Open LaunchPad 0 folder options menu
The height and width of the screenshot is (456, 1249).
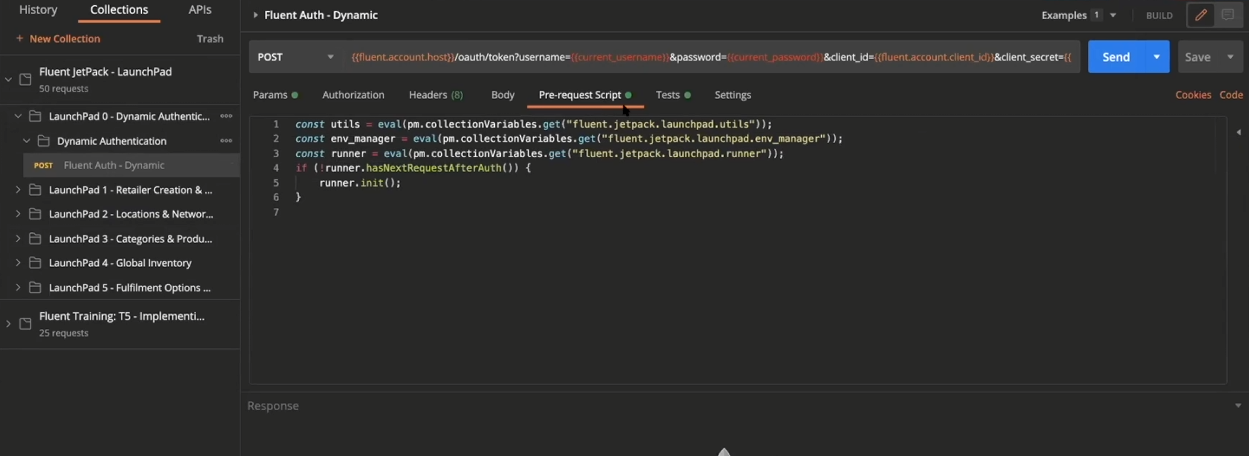(x=226, y=116)
